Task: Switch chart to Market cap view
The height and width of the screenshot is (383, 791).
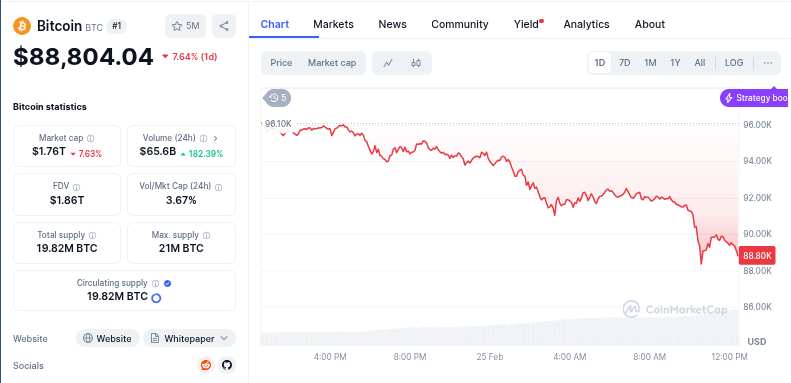Action: click(332, 63)
